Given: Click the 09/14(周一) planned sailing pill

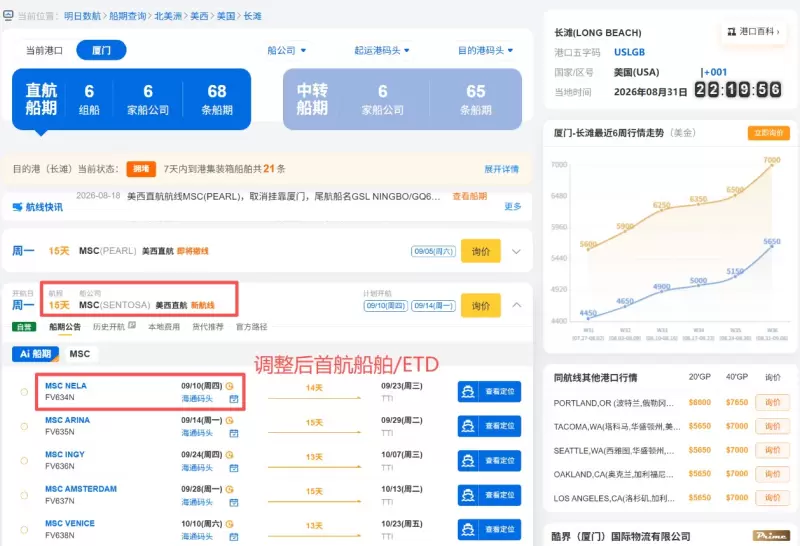Looking at the screenshot, I should (433, 306).
